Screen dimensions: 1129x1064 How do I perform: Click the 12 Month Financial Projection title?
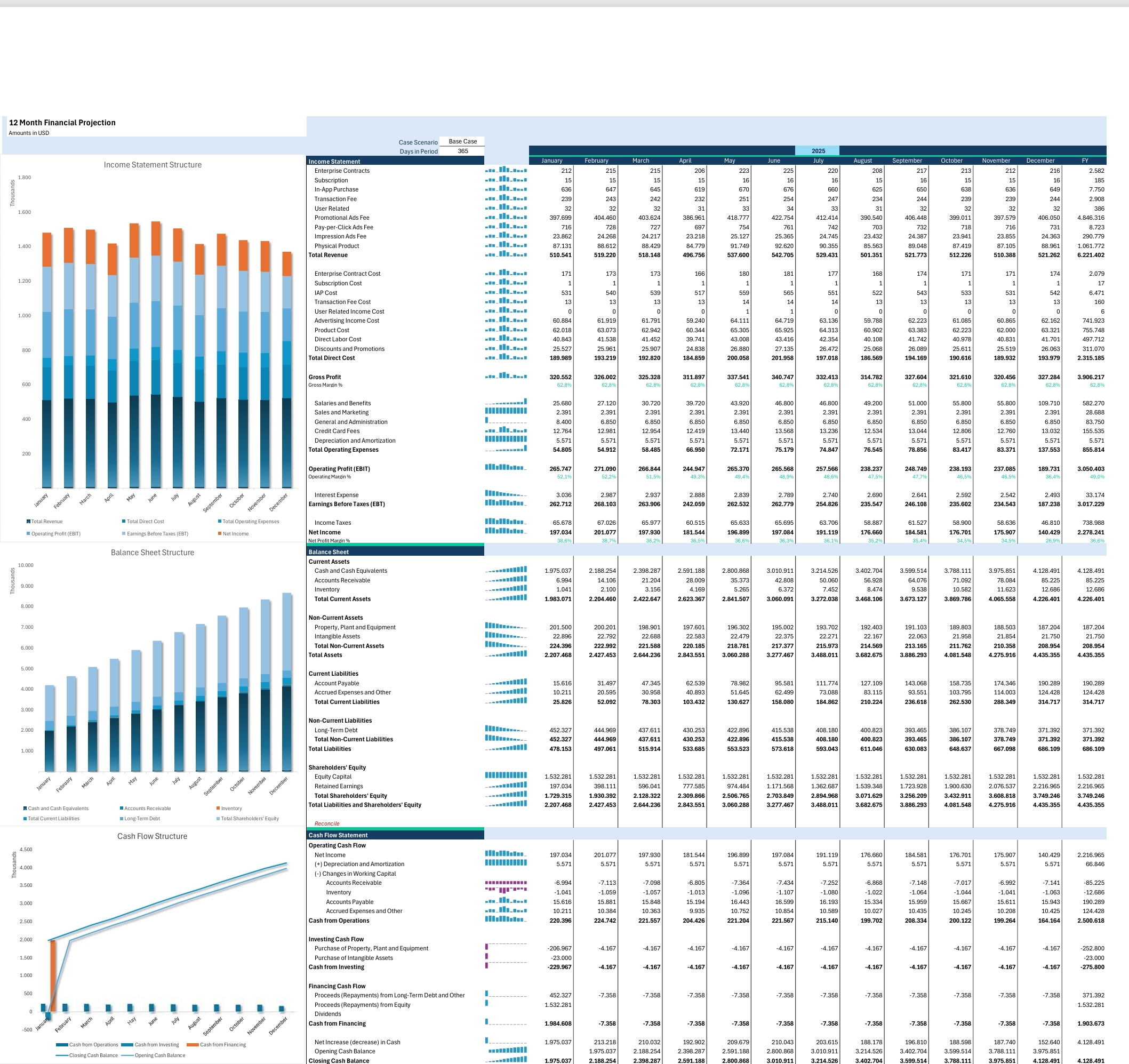[62, 123]
